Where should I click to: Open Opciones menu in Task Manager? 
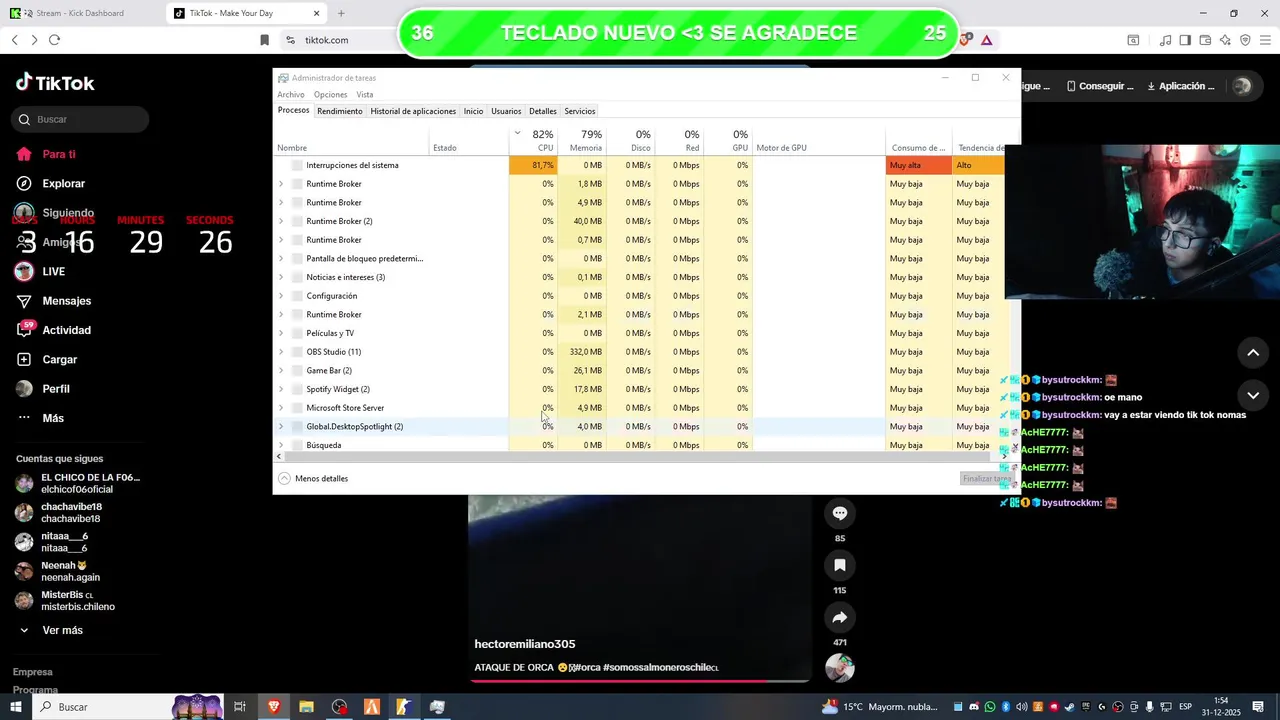pyautogui.click(x=331, y=95)
